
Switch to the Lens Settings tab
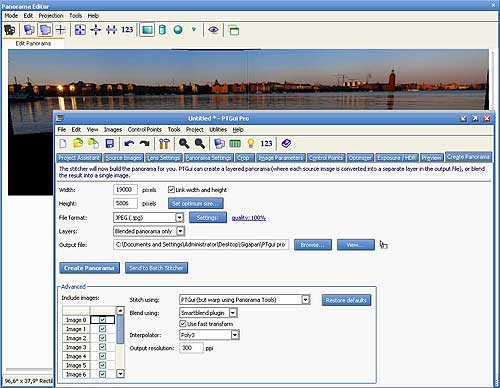click(x=164, y=158)
